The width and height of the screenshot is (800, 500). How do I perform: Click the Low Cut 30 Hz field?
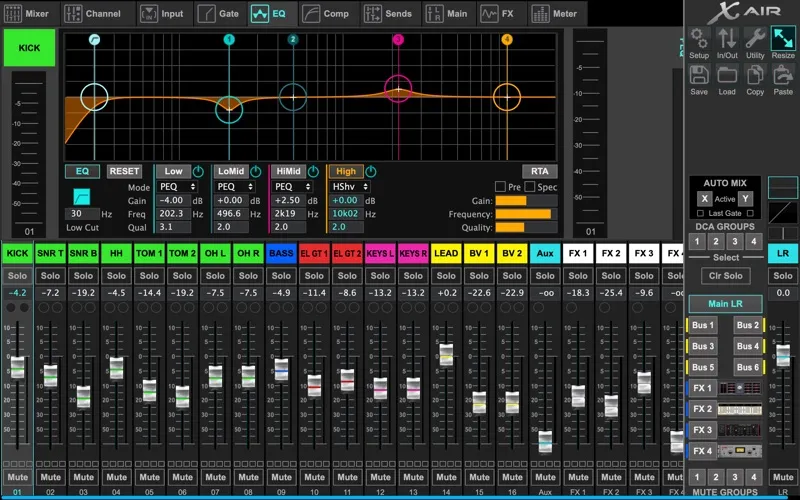[x=82, y=214]
